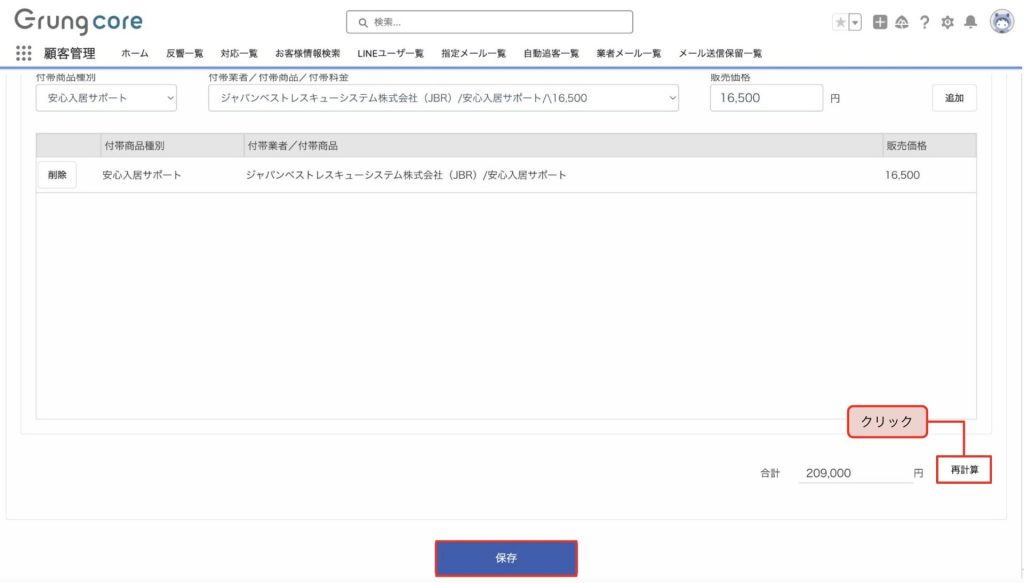This screenshot has width=1024, height=583.
Task: Delete the 安心入居サポート row with 削除
Action: point(57,175)
